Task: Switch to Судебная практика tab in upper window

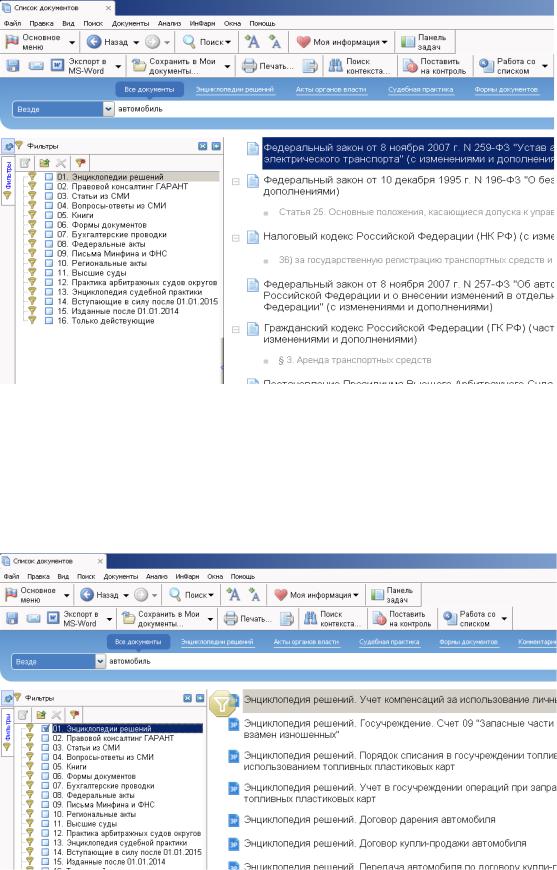Action: coord(421,89)
